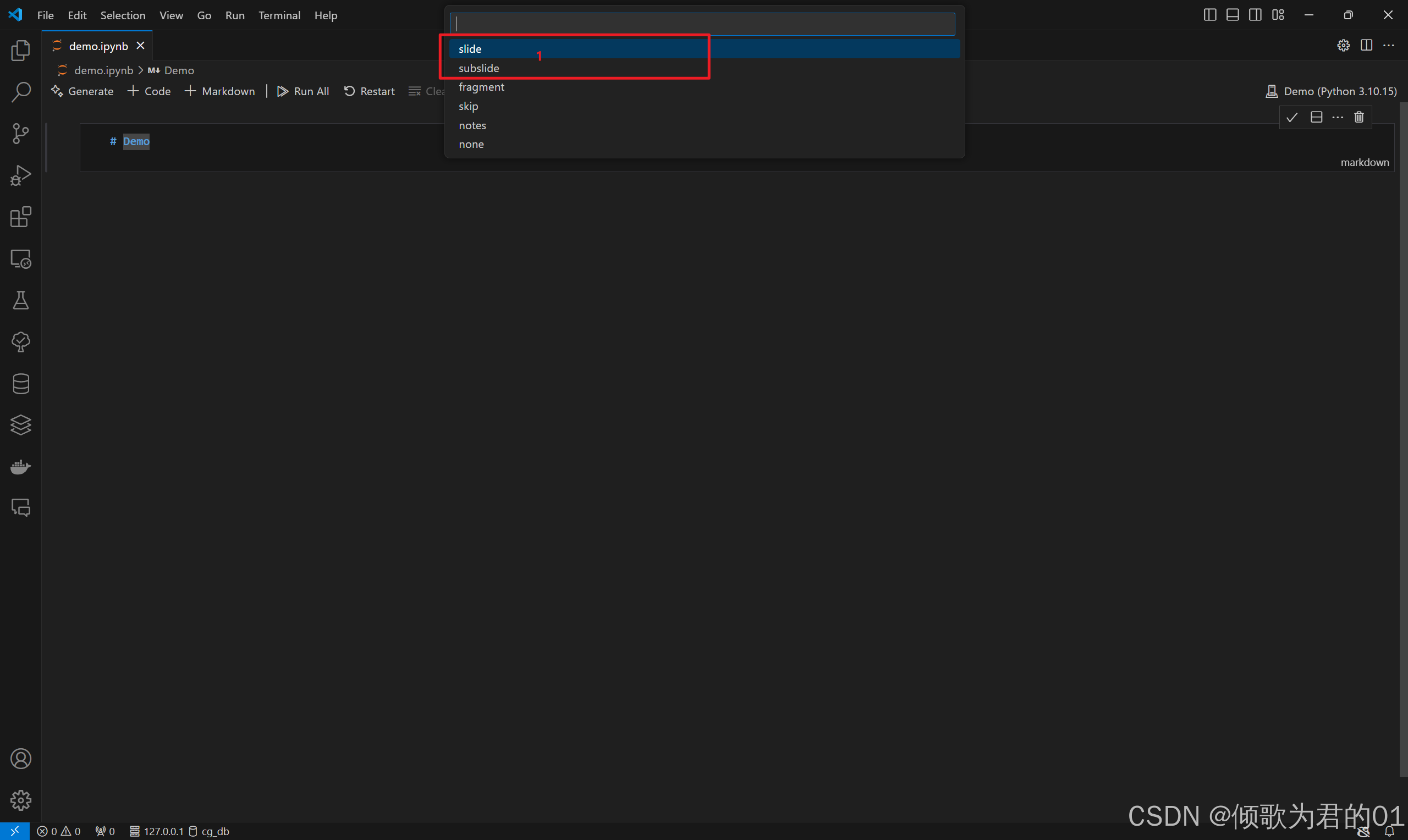Open the Testing flask icon
Screen dimensions: 1408x840
21,300
